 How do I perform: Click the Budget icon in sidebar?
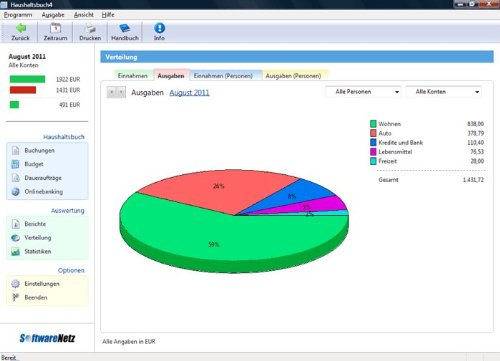(16, 164)
